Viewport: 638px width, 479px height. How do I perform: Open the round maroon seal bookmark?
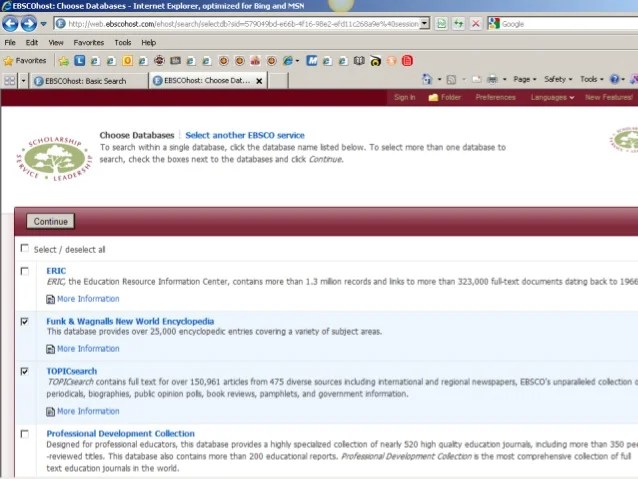tap(159, 61)
